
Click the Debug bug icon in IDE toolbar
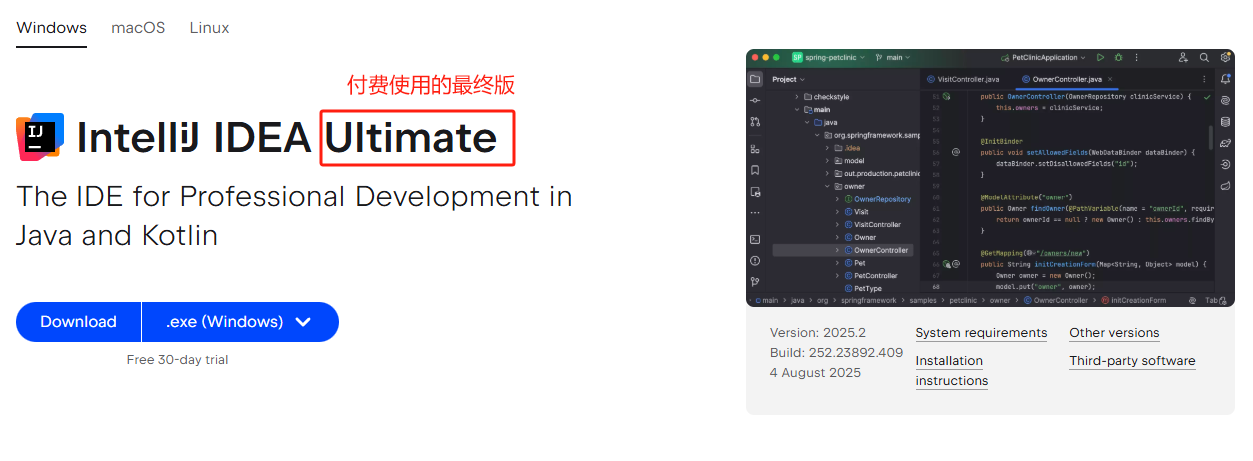(1119, 58)
